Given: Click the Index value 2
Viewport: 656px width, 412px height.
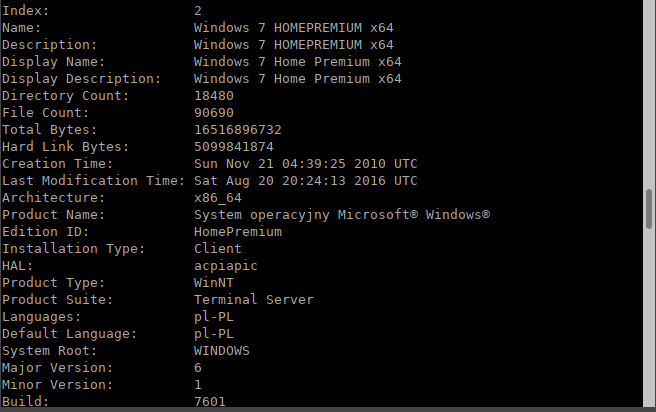Looking at the screenshot, I should 198,11.
